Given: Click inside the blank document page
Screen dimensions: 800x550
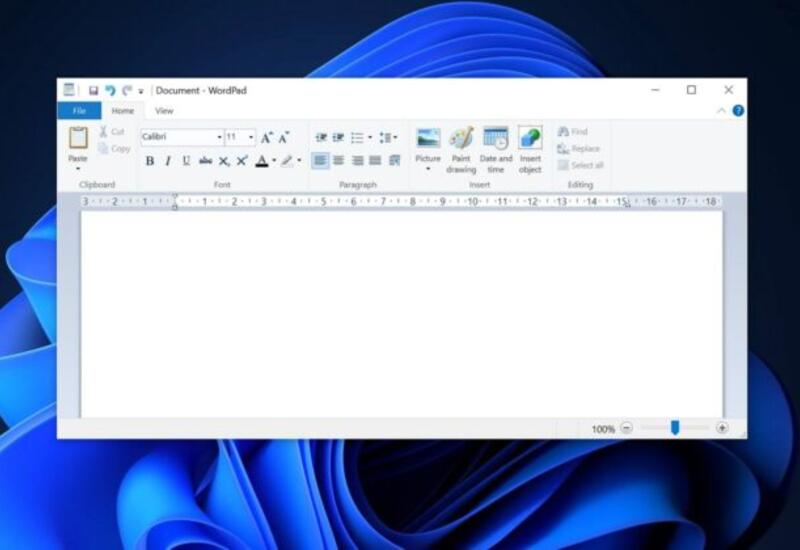Looking at the screenshot, I should point(400,310).
